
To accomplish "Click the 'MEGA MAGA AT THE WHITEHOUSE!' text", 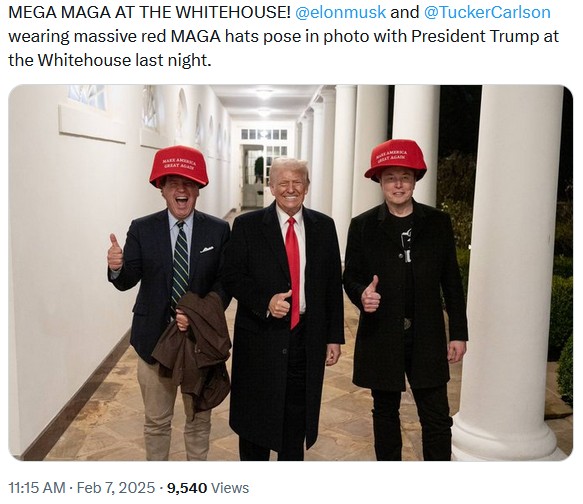I will (x=149, y=12).
